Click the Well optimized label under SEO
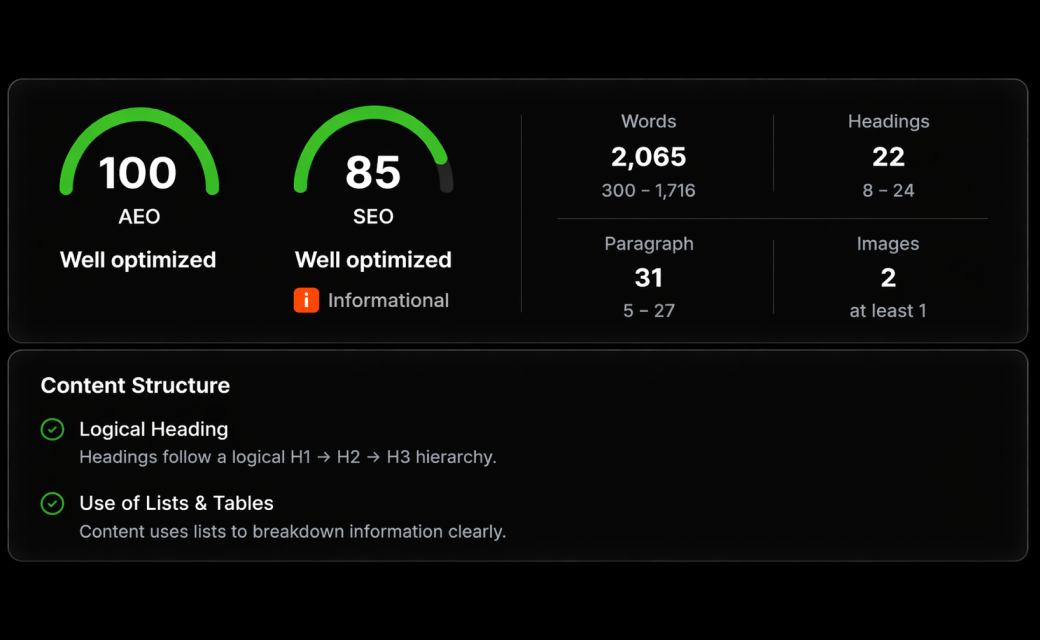This screenshot has height=640, width=1040. (372, 260)
